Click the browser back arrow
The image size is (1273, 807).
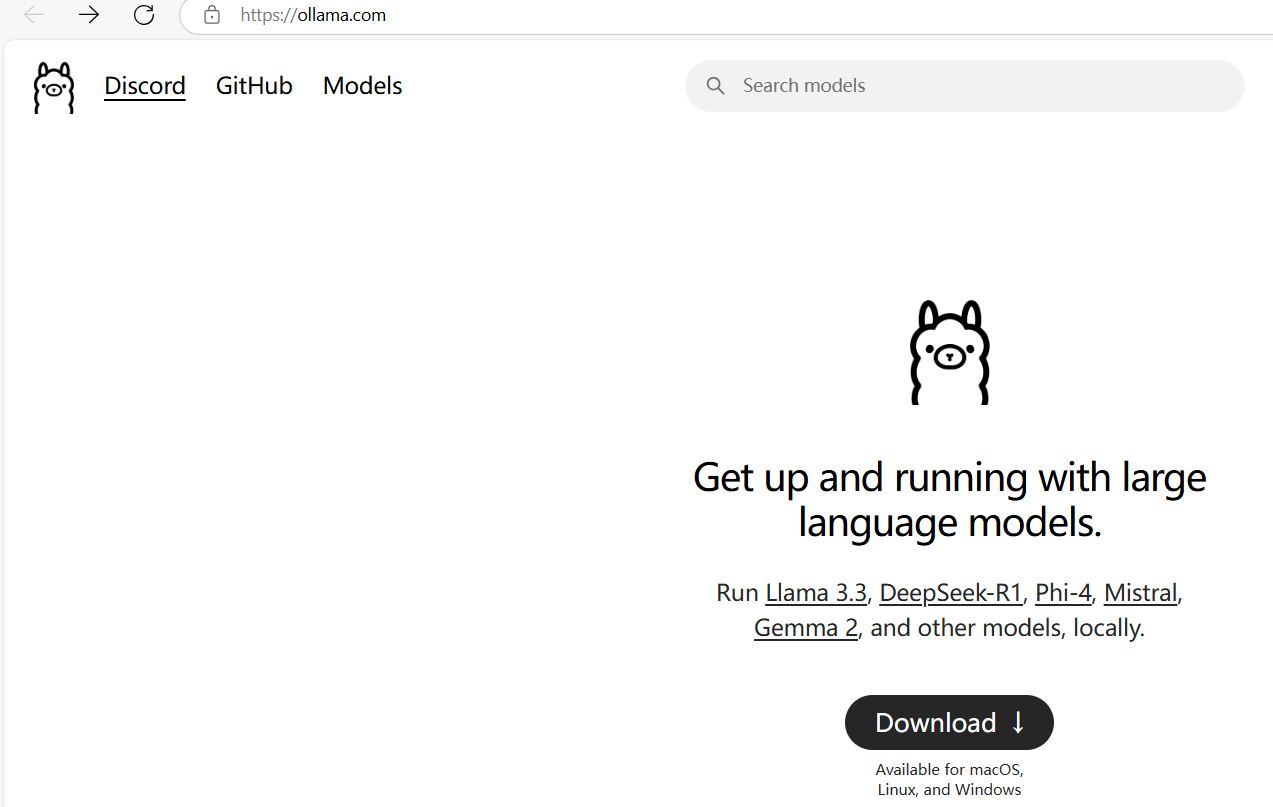pyautogui.click(x=34, y=15)
